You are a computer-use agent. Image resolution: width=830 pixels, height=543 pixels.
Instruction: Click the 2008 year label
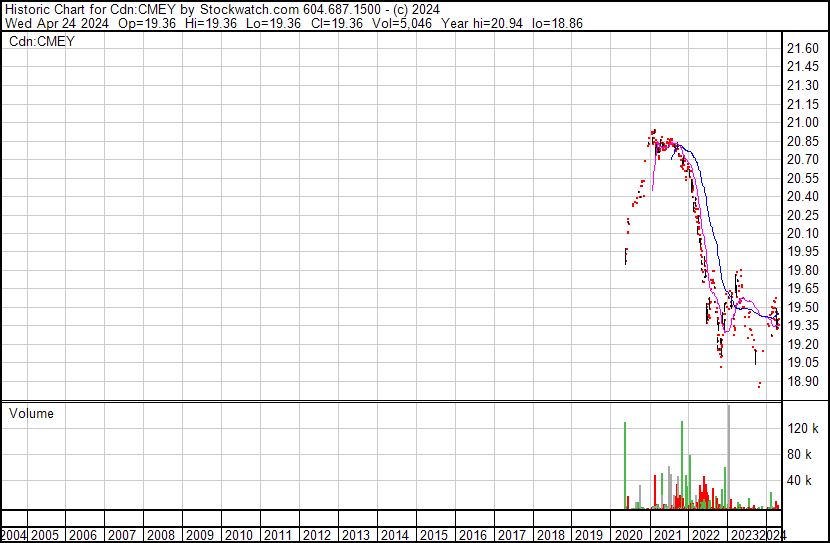pos(161,535)
